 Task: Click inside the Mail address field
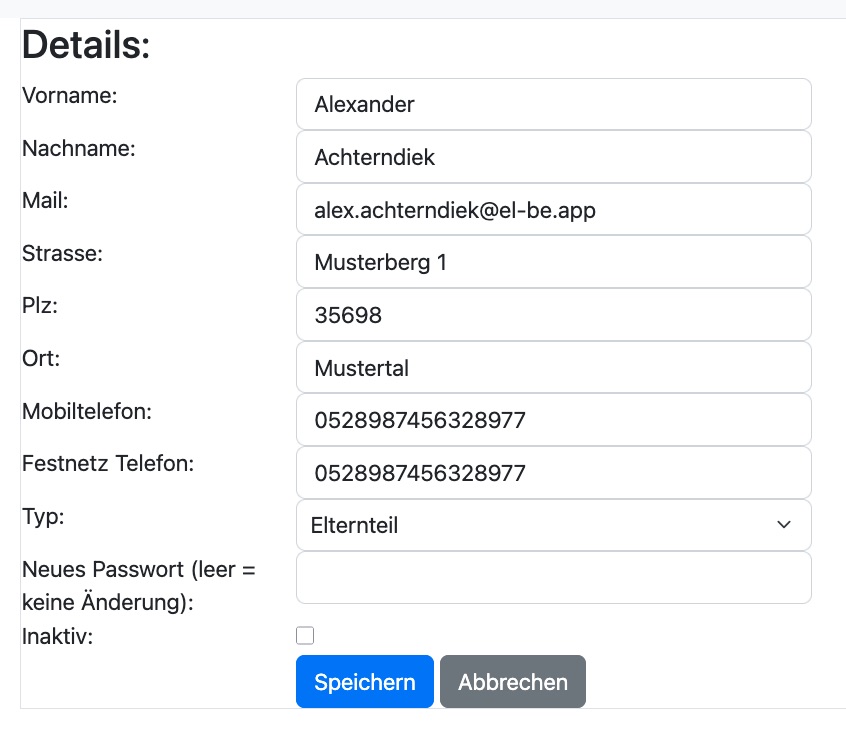coord(553,210)
